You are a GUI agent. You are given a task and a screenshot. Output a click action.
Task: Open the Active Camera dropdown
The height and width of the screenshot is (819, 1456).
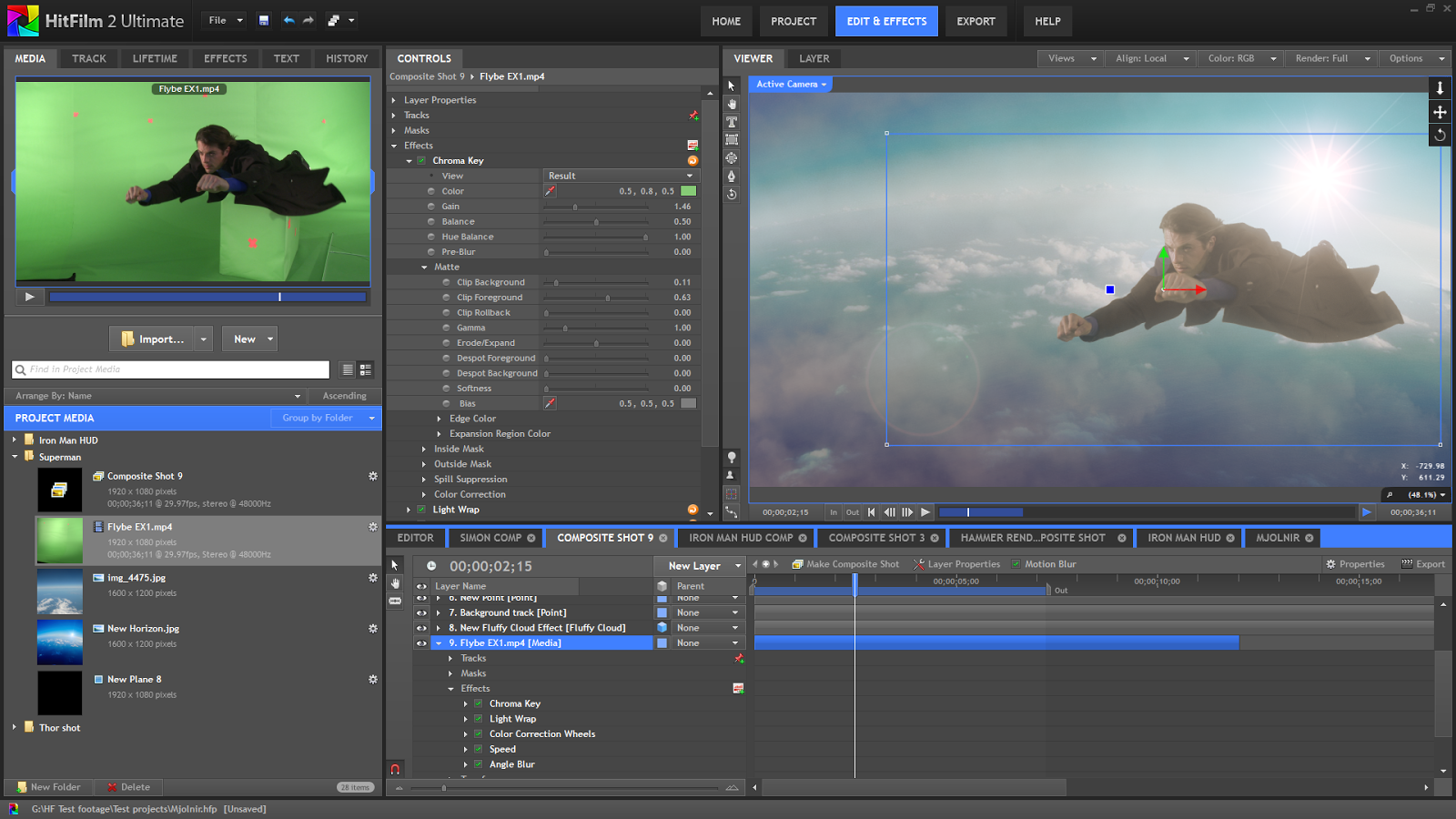tap(791, 84)
